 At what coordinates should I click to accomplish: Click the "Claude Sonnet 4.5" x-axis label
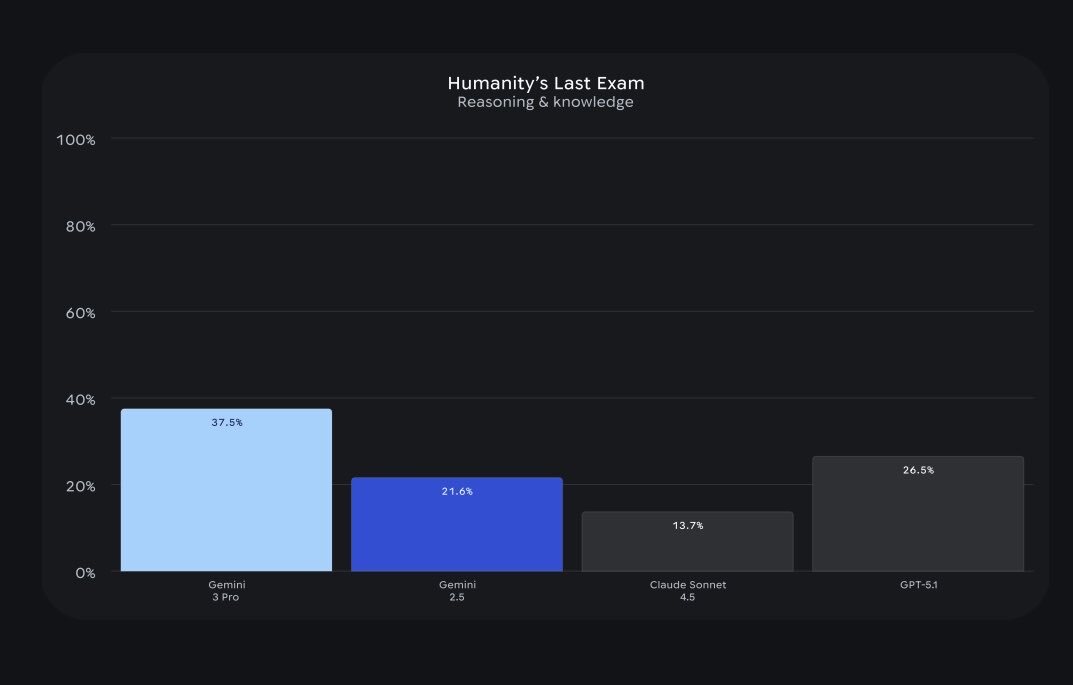(x=687, y=591)
